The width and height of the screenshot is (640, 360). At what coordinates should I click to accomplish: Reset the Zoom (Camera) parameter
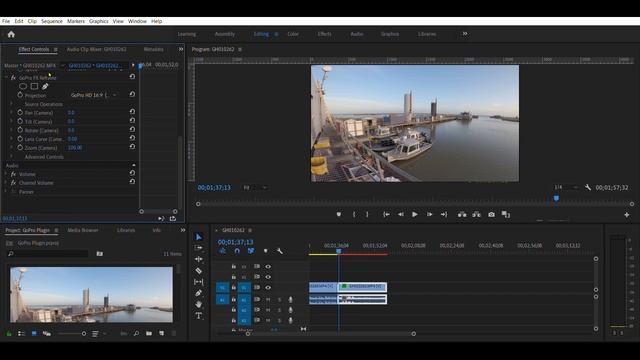[x=132, y=147]
